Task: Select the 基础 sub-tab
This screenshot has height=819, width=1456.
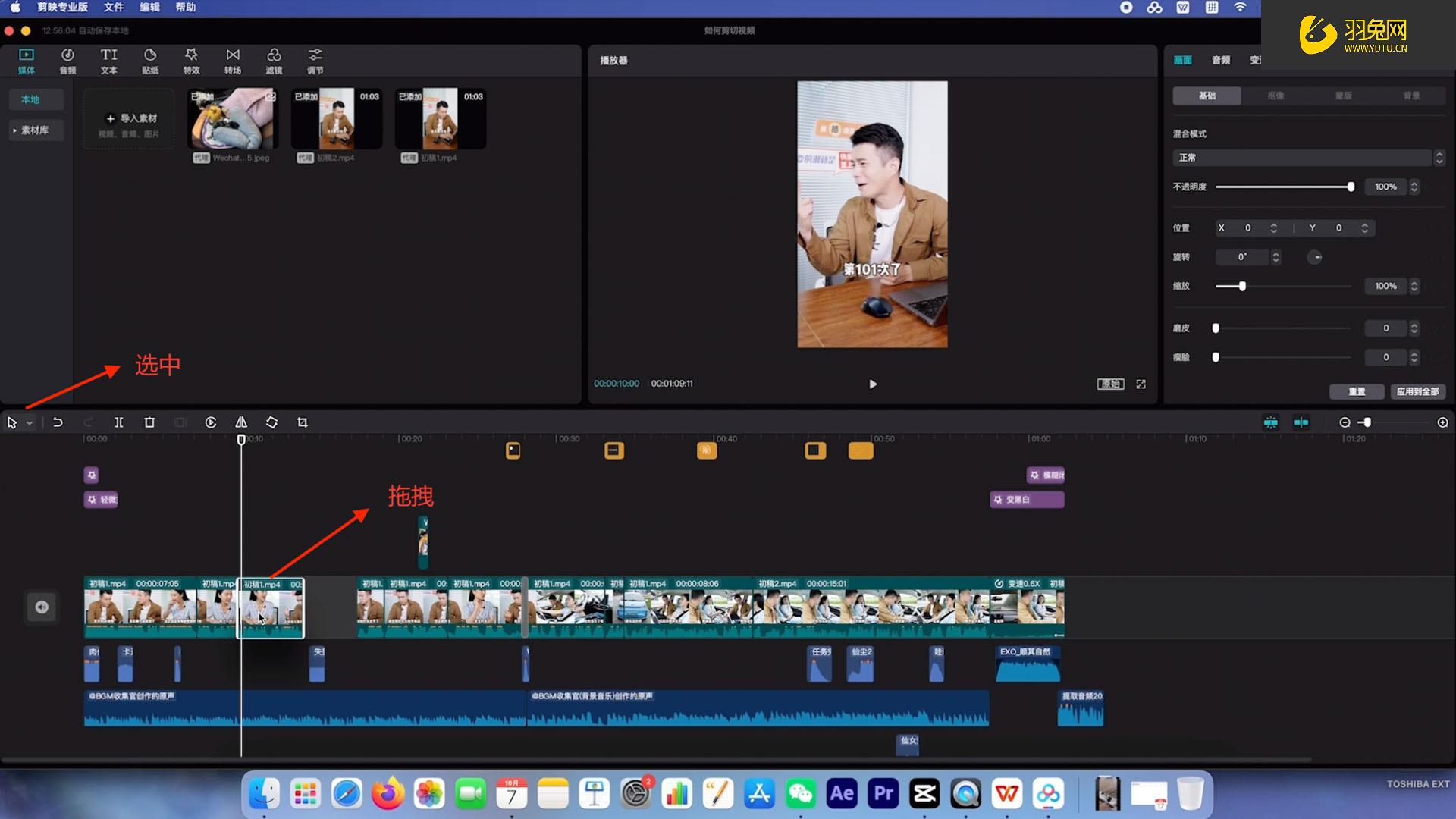Action: point(1207,96)
